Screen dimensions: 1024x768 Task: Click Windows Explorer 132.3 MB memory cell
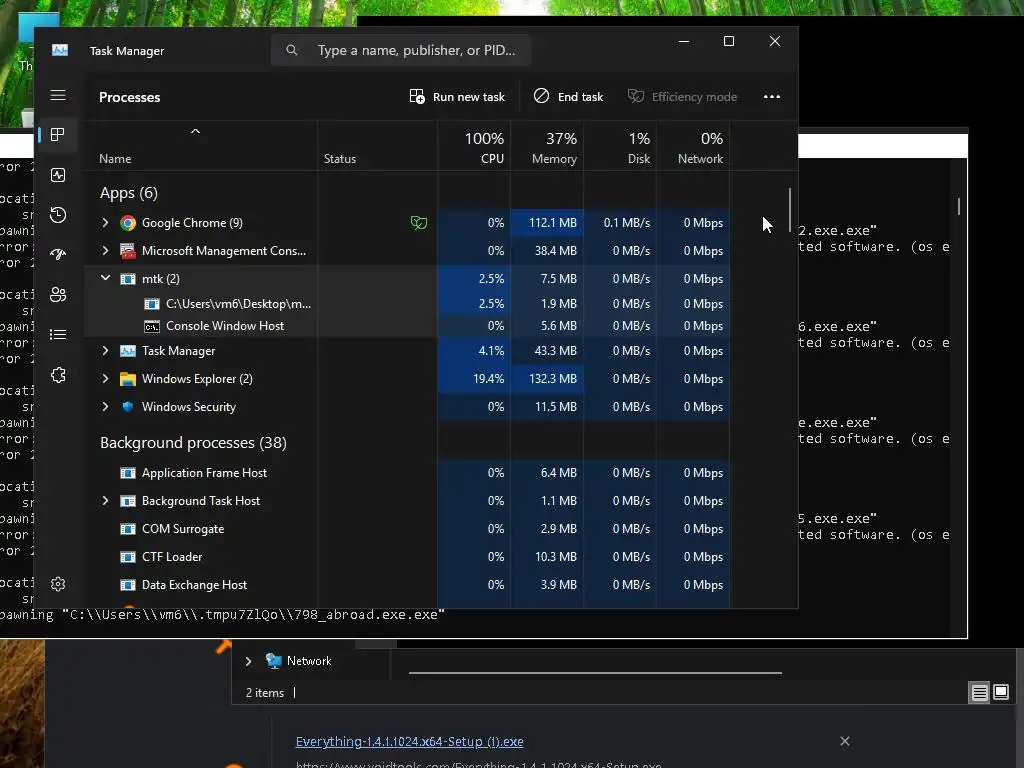point(547,379)
